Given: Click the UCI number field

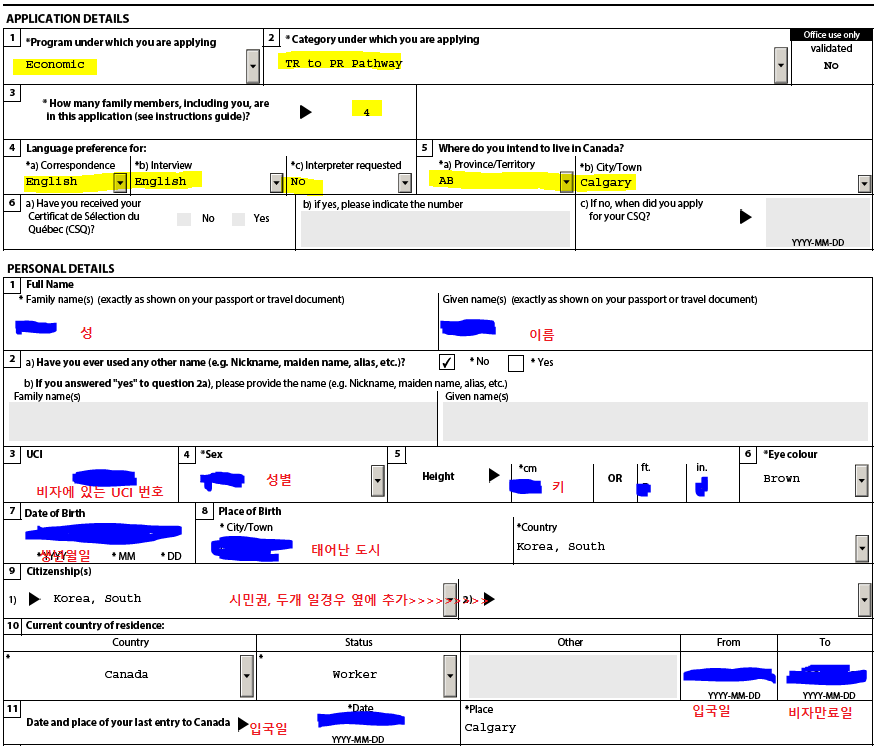Looking at the screenshot, I should click(91, 481).
